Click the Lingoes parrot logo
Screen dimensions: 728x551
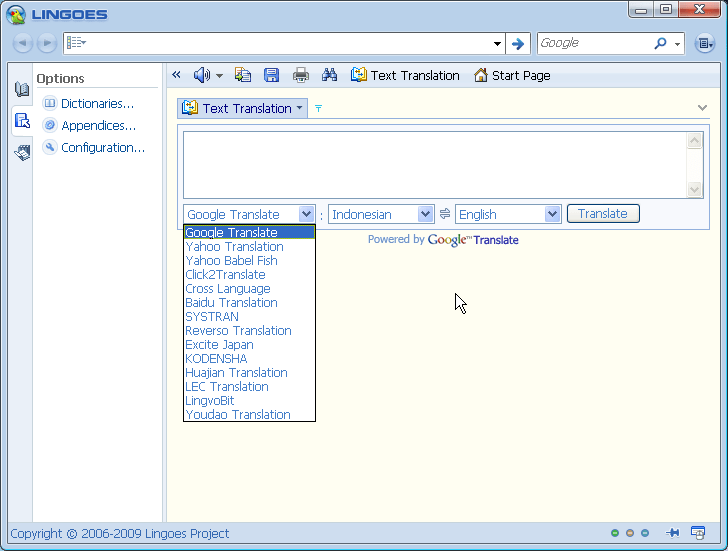[x=16, y=14]
